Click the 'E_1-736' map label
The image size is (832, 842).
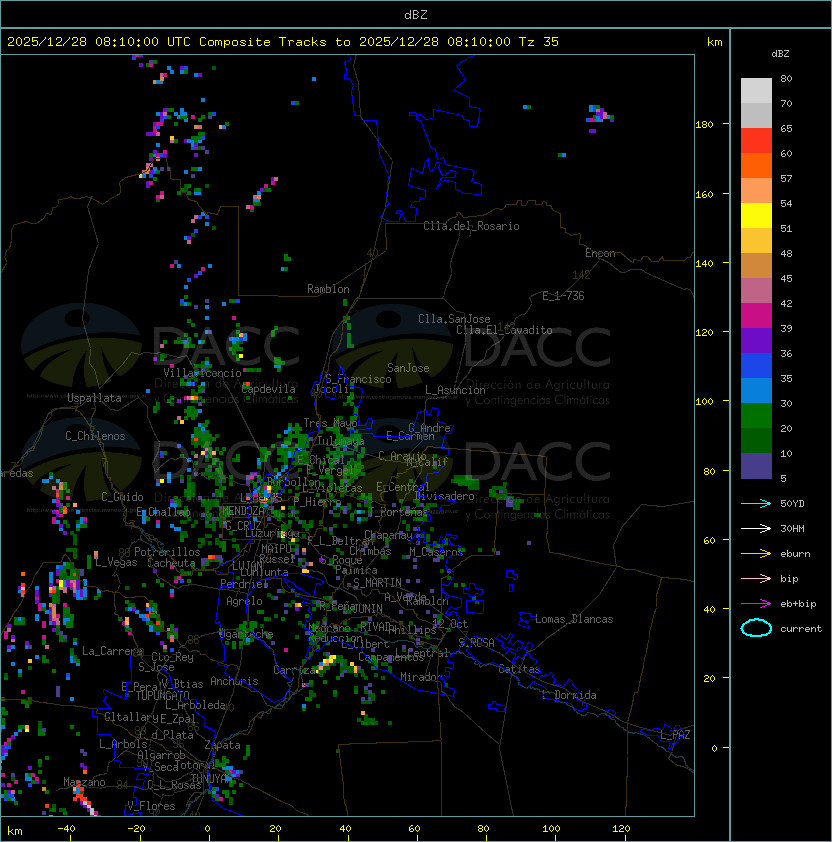coord(563,296)
